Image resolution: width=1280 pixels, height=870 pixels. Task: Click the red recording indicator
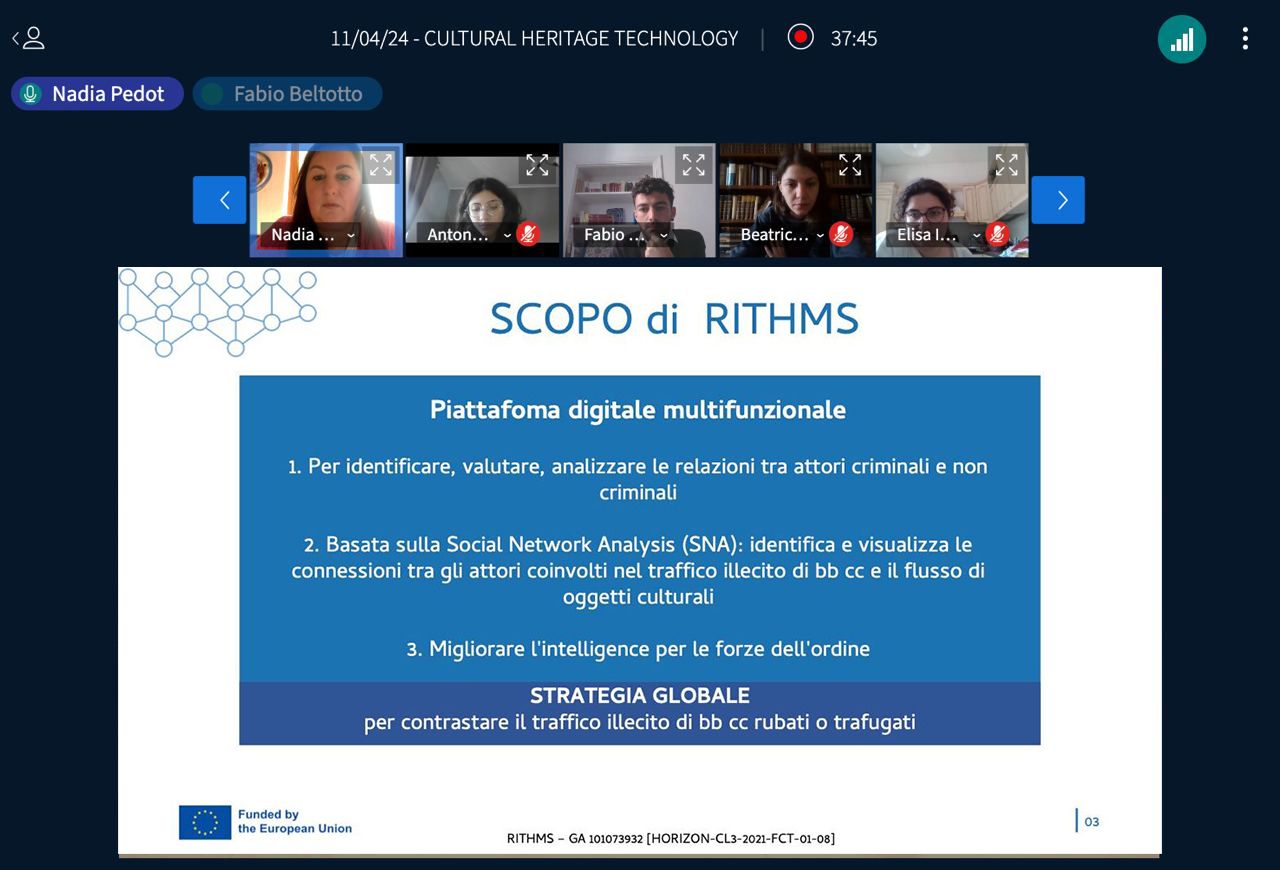tap(800, 38)
